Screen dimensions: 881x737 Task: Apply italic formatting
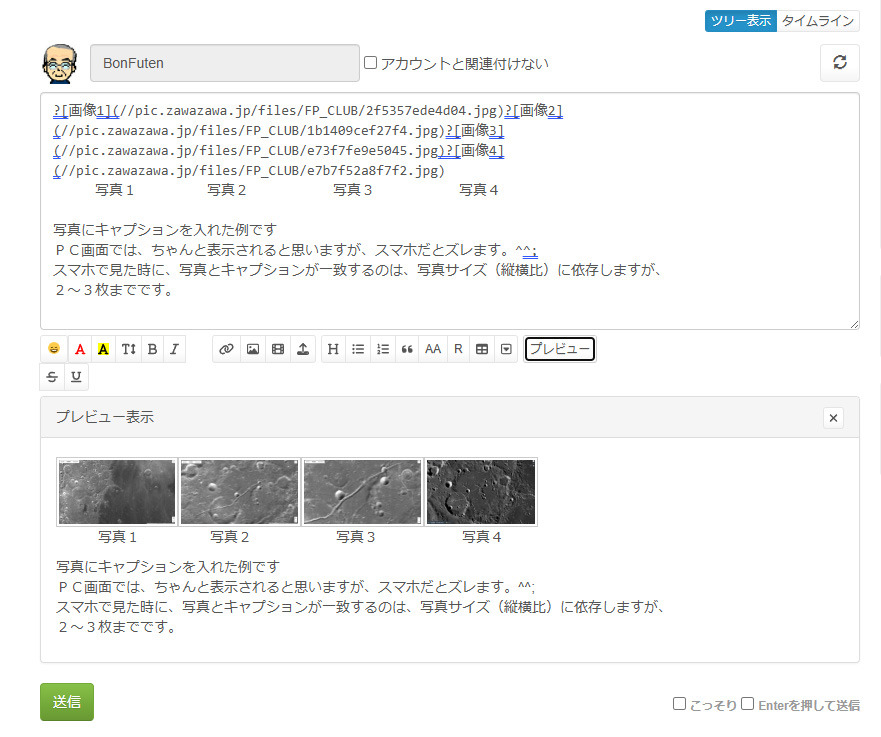(174, 349)
